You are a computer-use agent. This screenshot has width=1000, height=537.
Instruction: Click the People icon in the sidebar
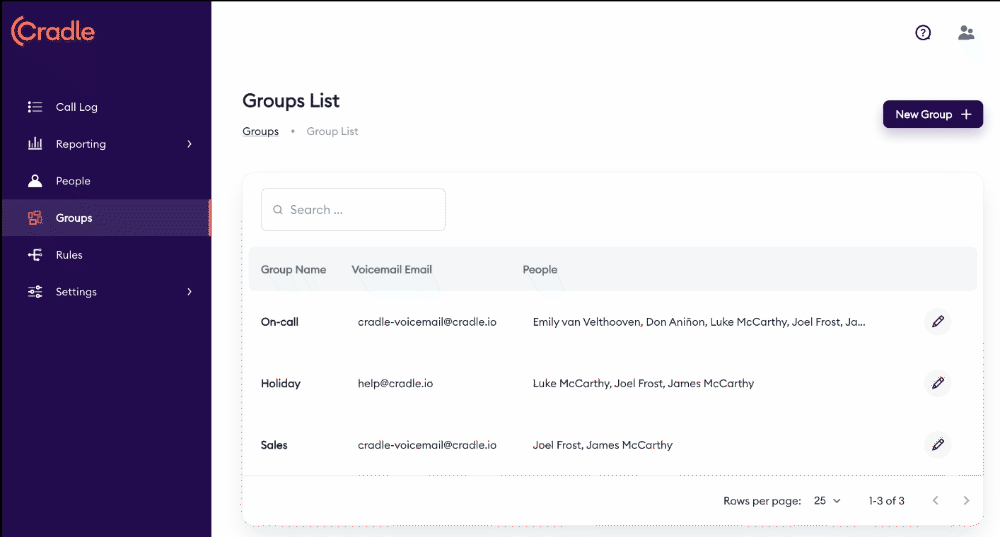pos(35,181)
